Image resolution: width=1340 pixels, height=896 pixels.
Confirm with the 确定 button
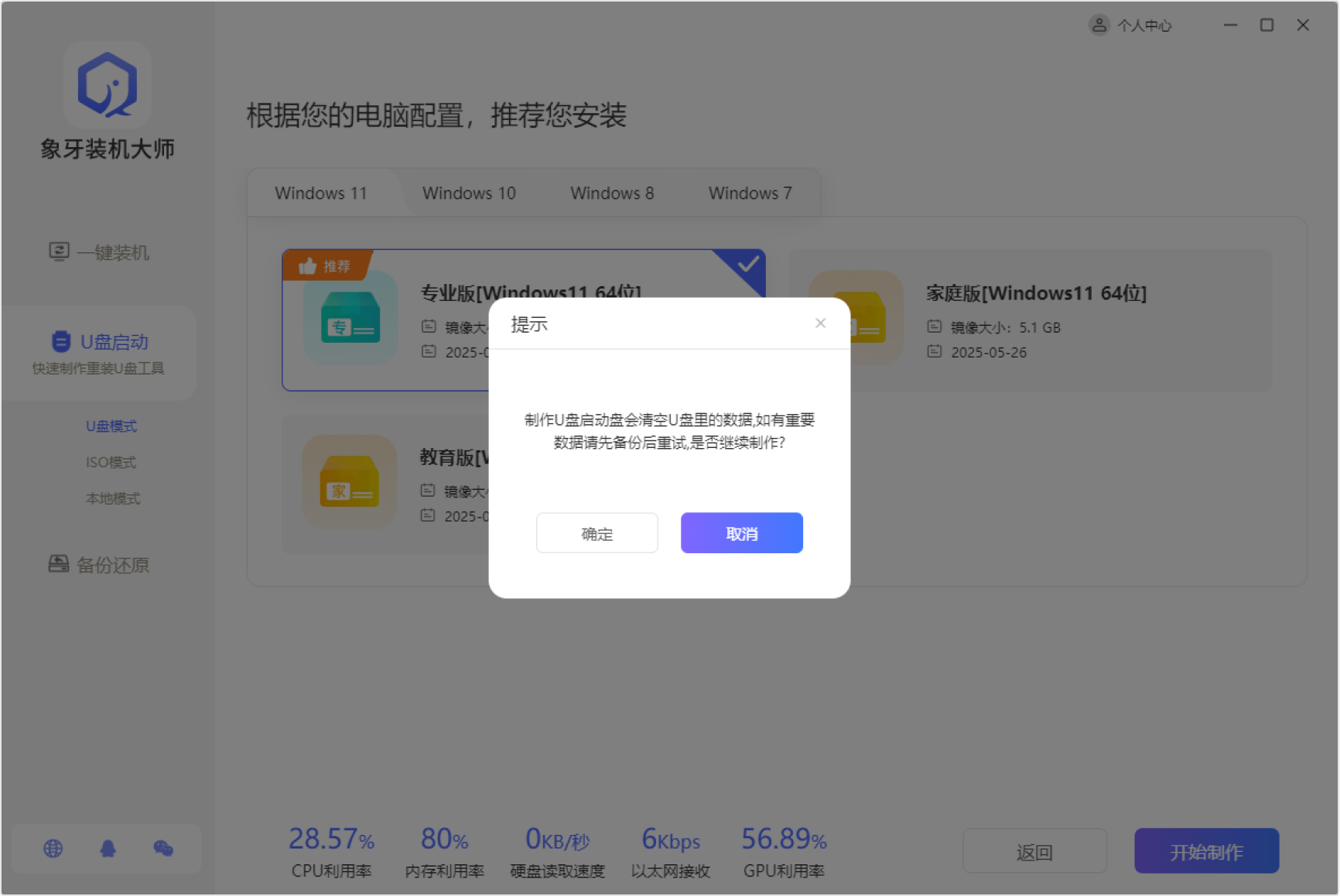(597, 533)
